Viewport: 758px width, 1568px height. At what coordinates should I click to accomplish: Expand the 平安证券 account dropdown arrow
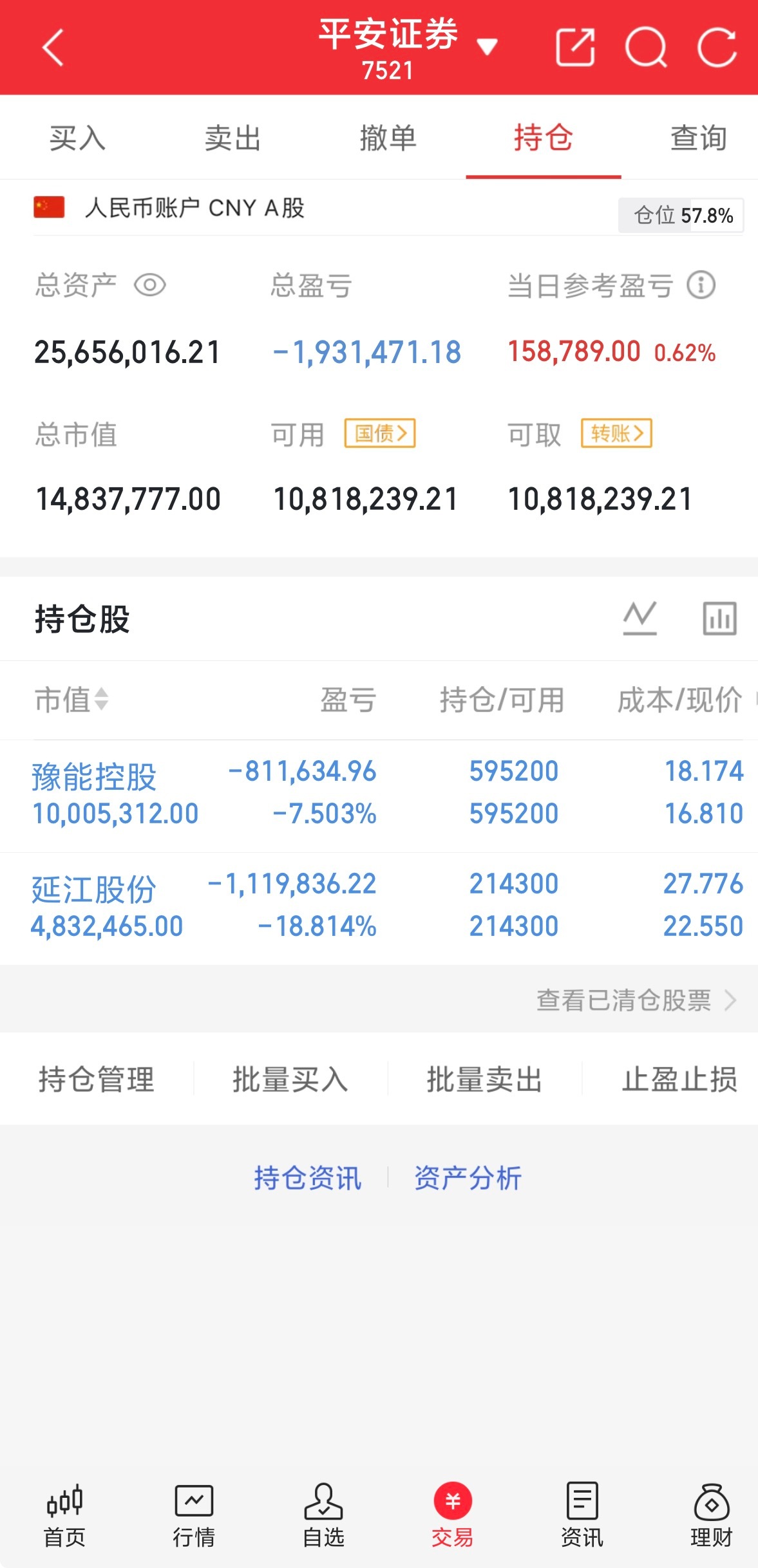tap(487, 46)
